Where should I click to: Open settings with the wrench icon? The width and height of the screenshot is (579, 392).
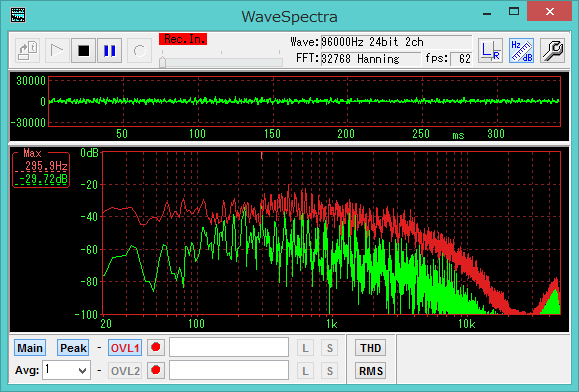(552, 51)
